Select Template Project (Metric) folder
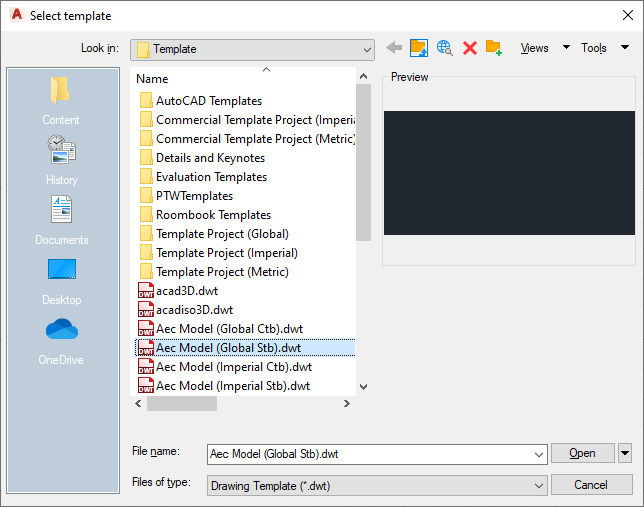This screenshot has height=507, width=644. click(x=214, y=272)
